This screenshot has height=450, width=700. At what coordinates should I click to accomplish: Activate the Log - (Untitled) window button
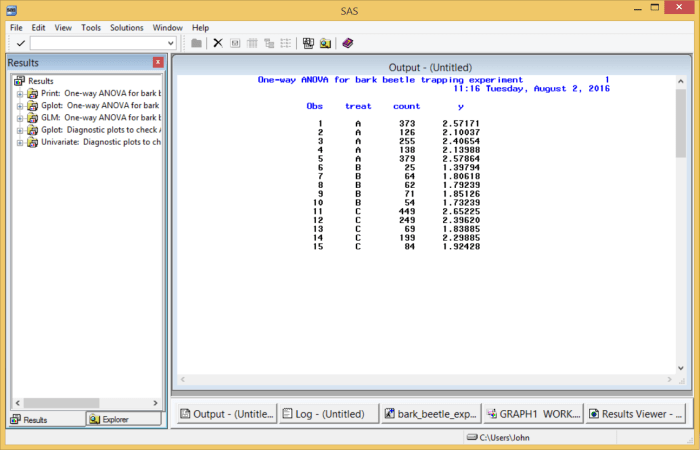[329, 414]
